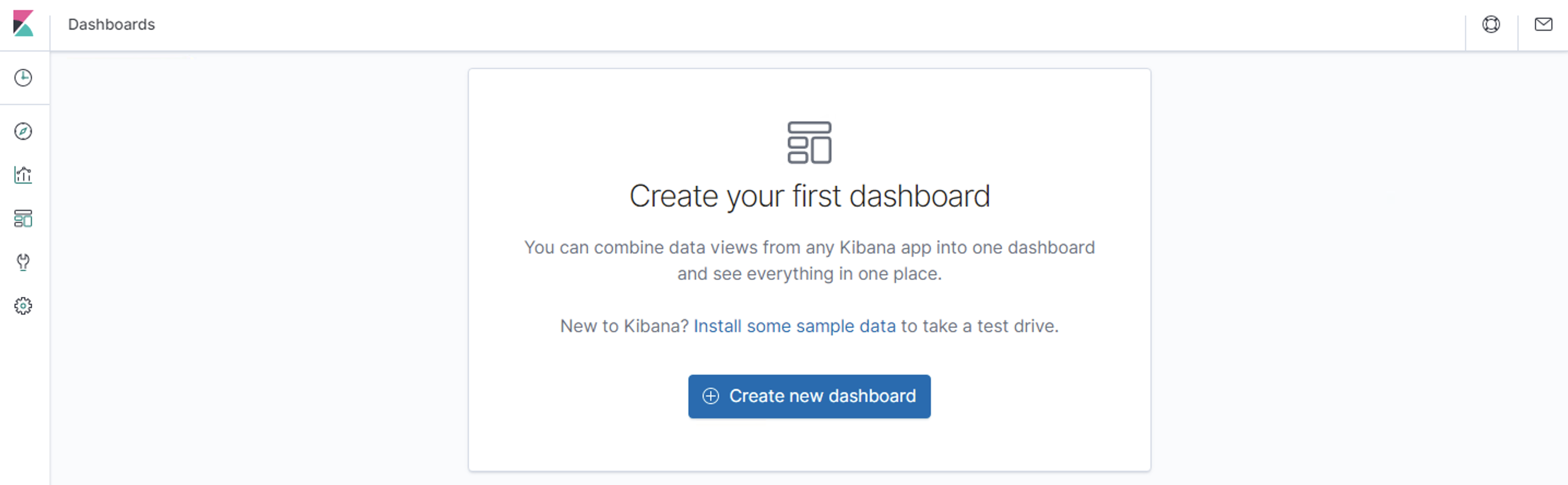The height and width of the screenshot is (485, 1568).
Task: Open Discover via the compass icon
Action: 23,132
